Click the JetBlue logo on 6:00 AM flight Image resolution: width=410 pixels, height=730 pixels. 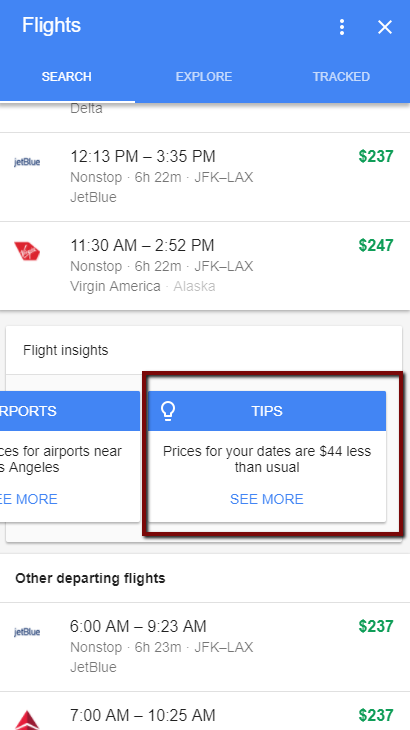(x=27, y=632)
